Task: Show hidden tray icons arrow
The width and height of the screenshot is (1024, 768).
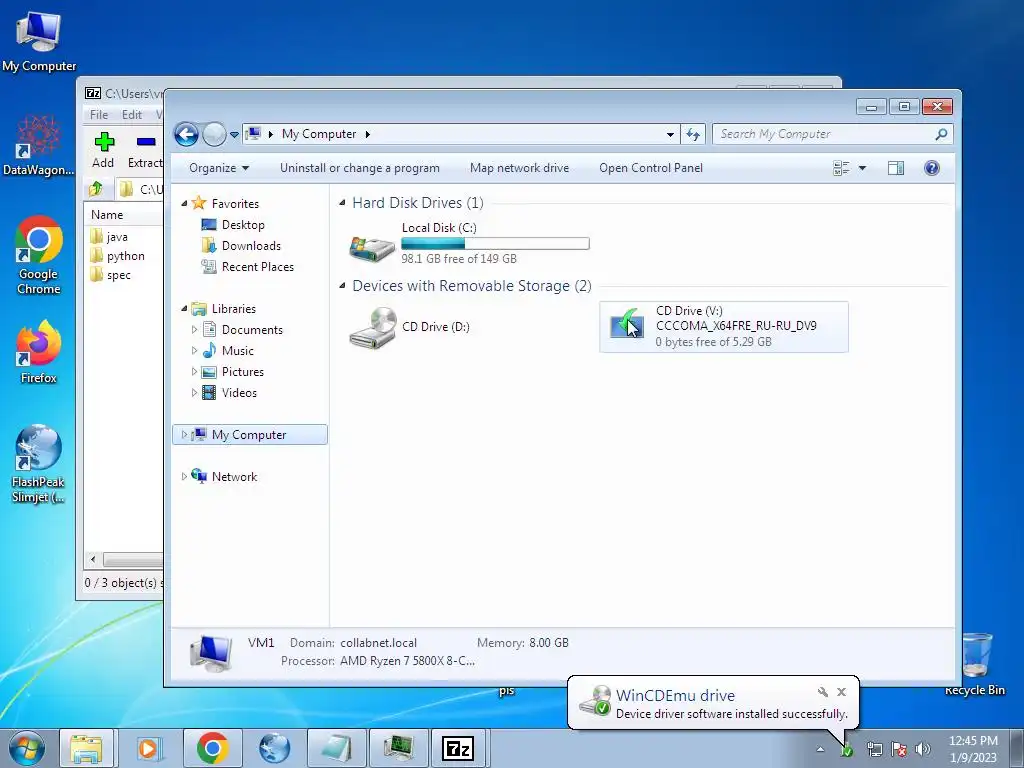Action: click(x=820, y=750)
